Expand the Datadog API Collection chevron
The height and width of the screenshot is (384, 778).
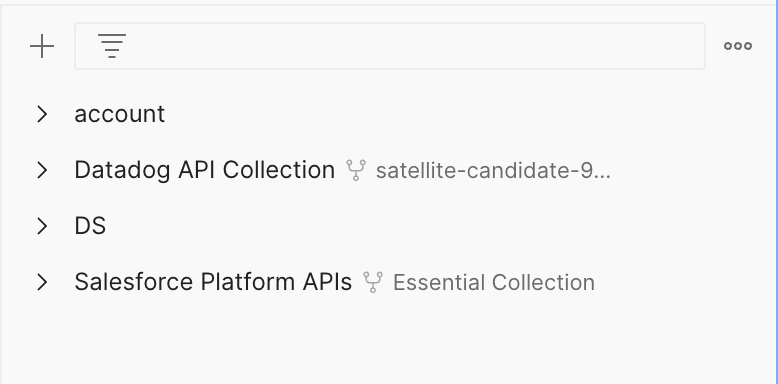[42, 170]
